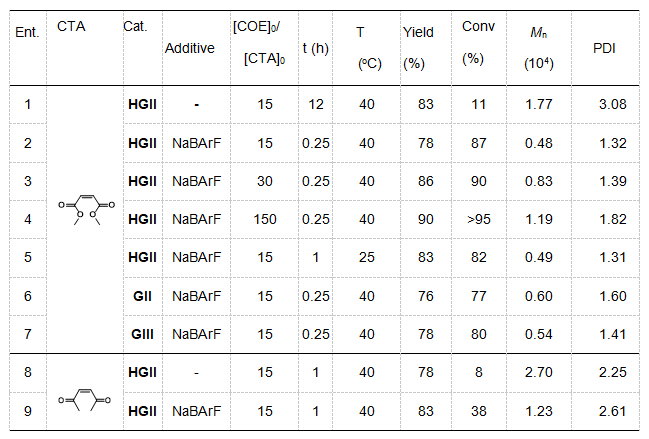This screenshot has height=439, width=649.
Task: Select the 'Cat.' column header
Action: [135, 27]
